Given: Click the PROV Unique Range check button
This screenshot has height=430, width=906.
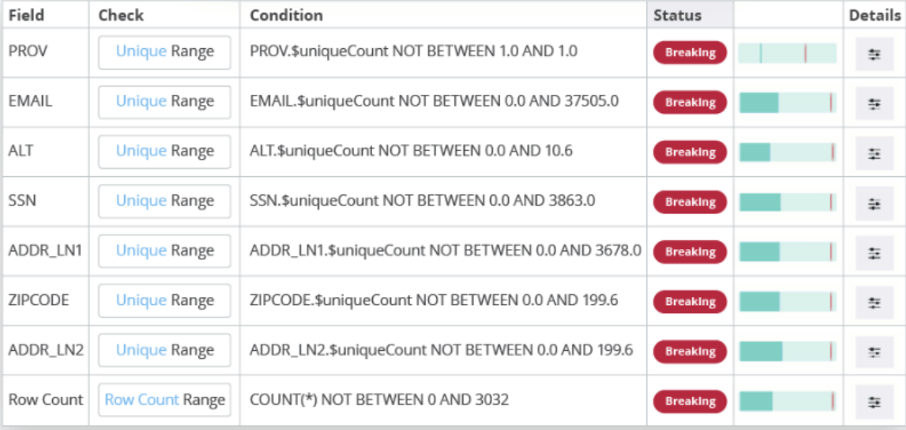Looking at the screenshot, I should click(165, 52).
